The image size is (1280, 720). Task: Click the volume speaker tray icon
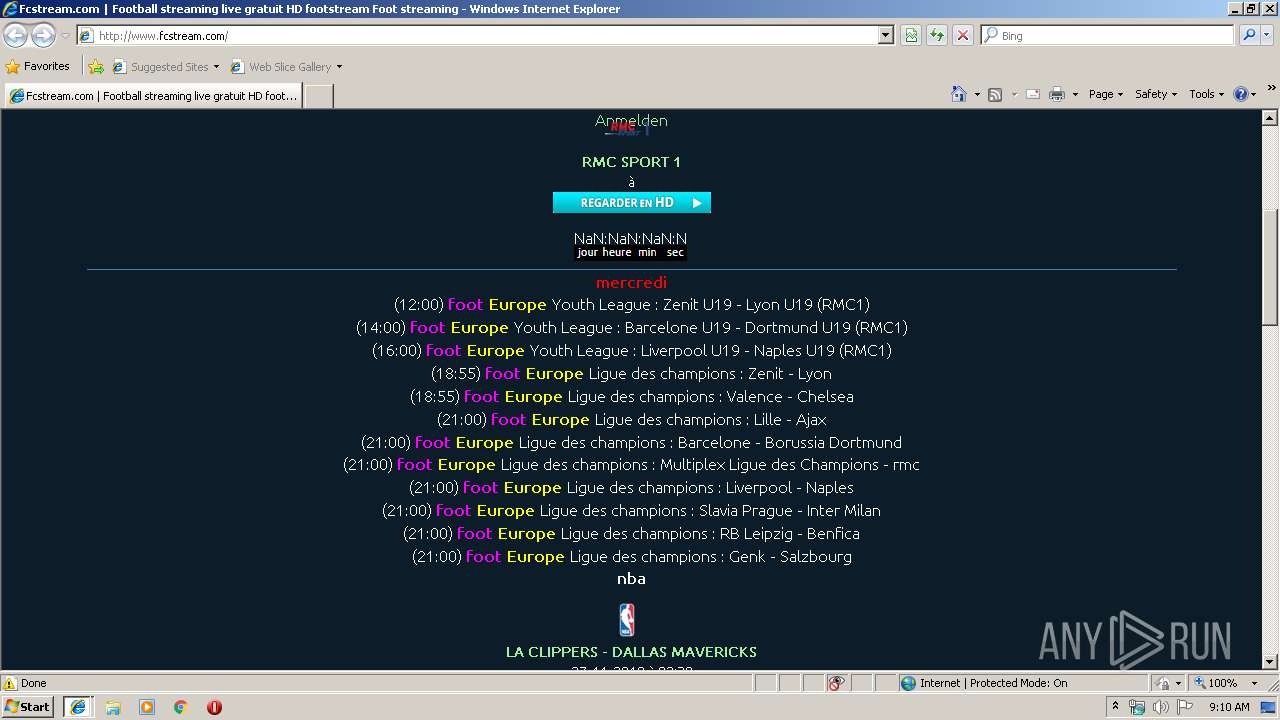point(1161,707)
